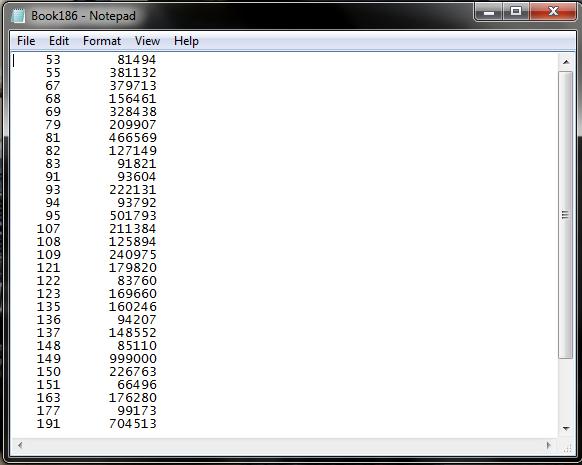This screenshot has width=582, height=465.
Task: Click the value 125894
Action: [133, 241]
